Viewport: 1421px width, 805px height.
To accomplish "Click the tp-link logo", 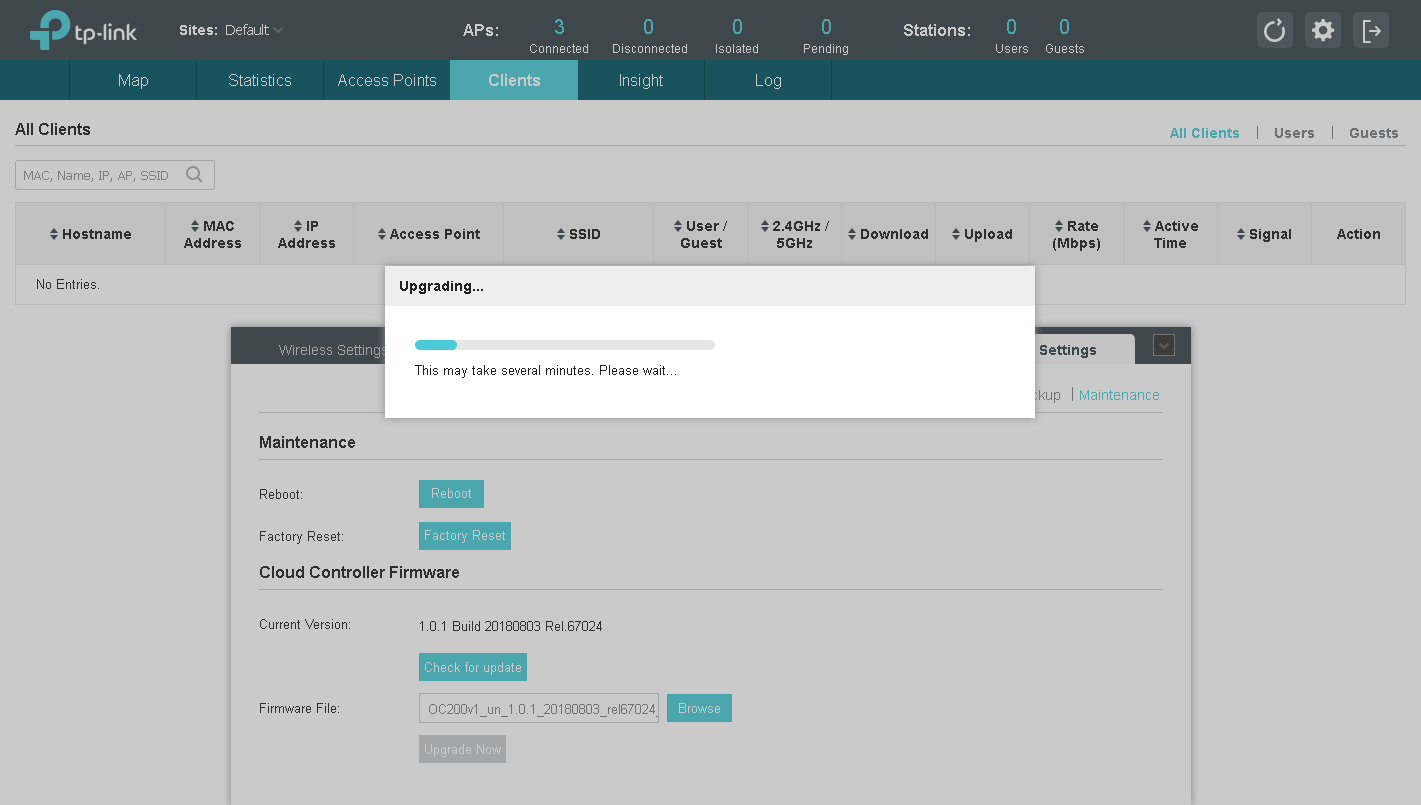I will 83,30.
